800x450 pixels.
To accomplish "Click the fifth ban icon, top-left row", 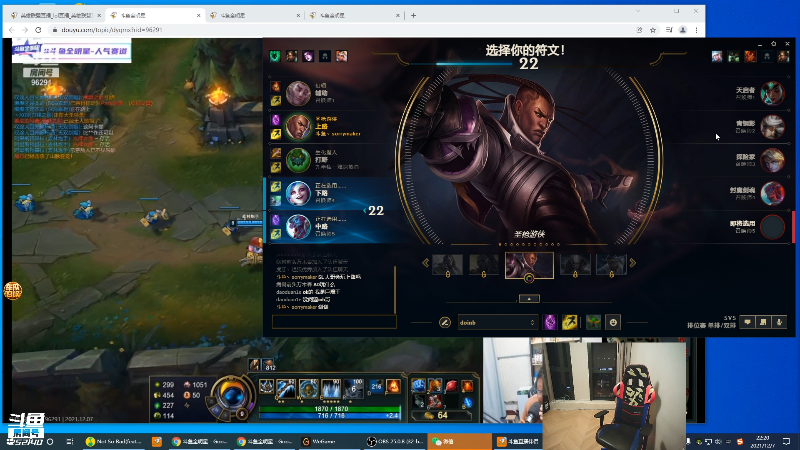I will coord(341,56).
